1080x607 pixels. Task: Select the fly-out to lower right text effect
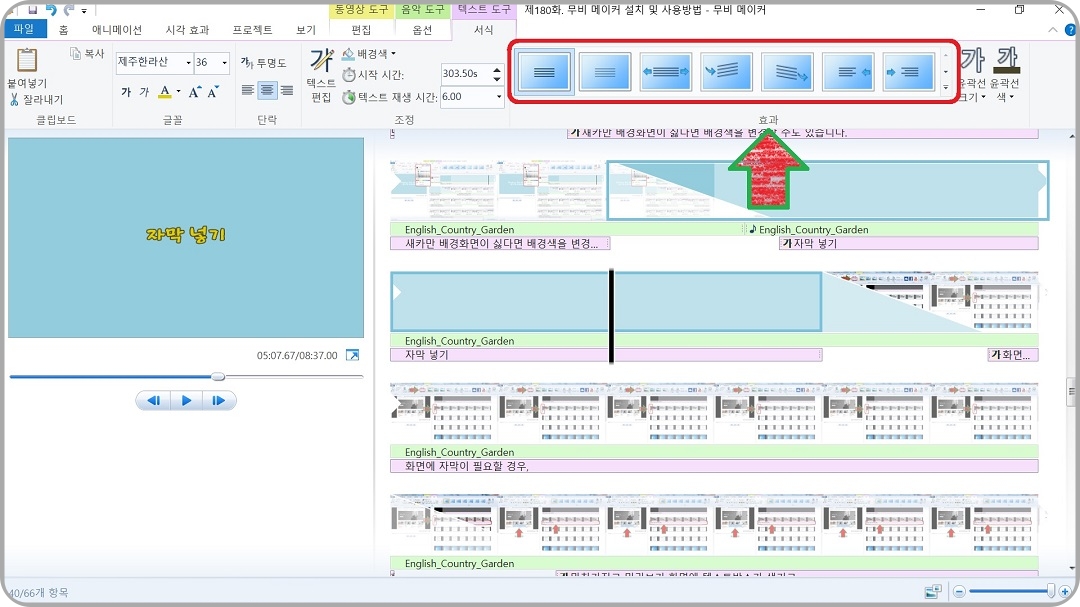(787, 71)
